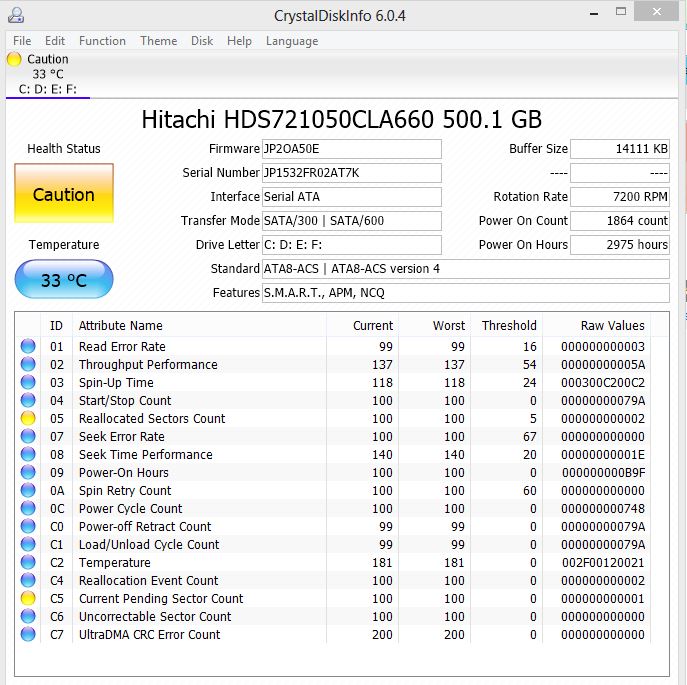The width and height of the screenshot is (687, 685).
Task: Click the yellow Caution disk status icon
Action: click(x=14, y=59)
